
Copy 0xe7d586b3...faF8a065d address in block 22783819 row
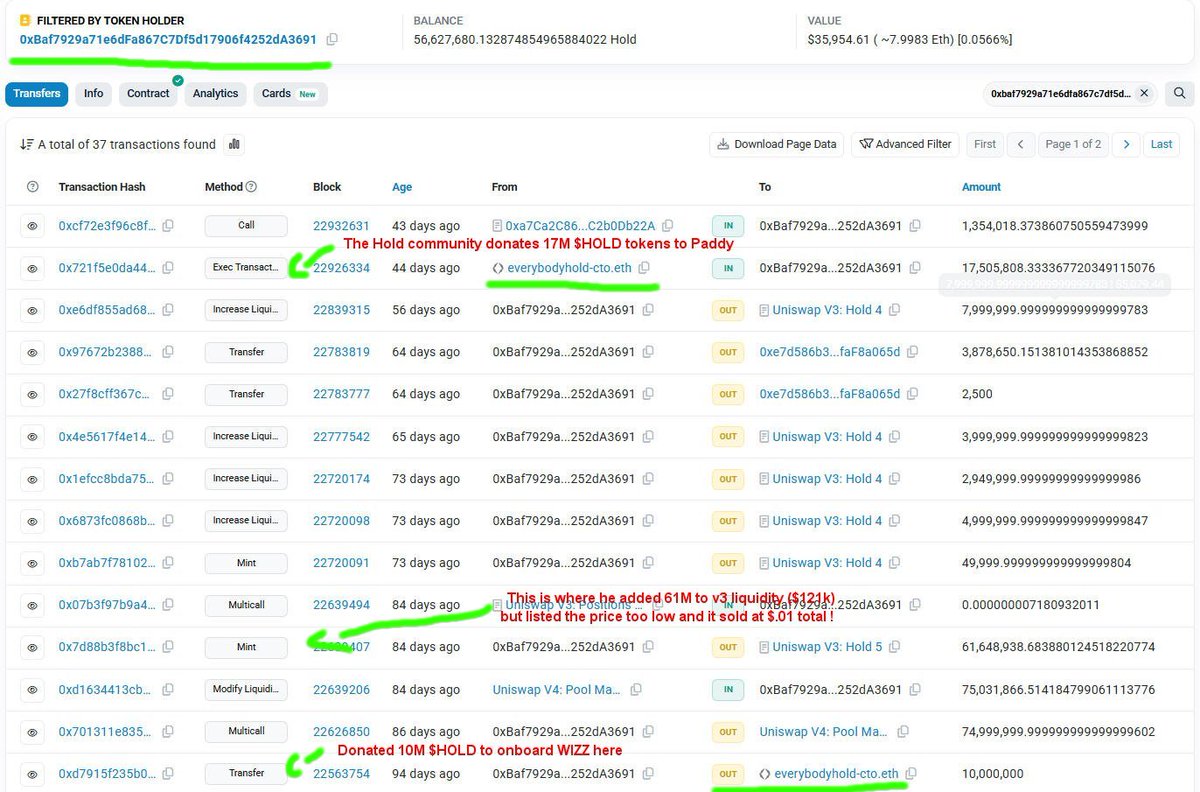(x=913, y=352)
